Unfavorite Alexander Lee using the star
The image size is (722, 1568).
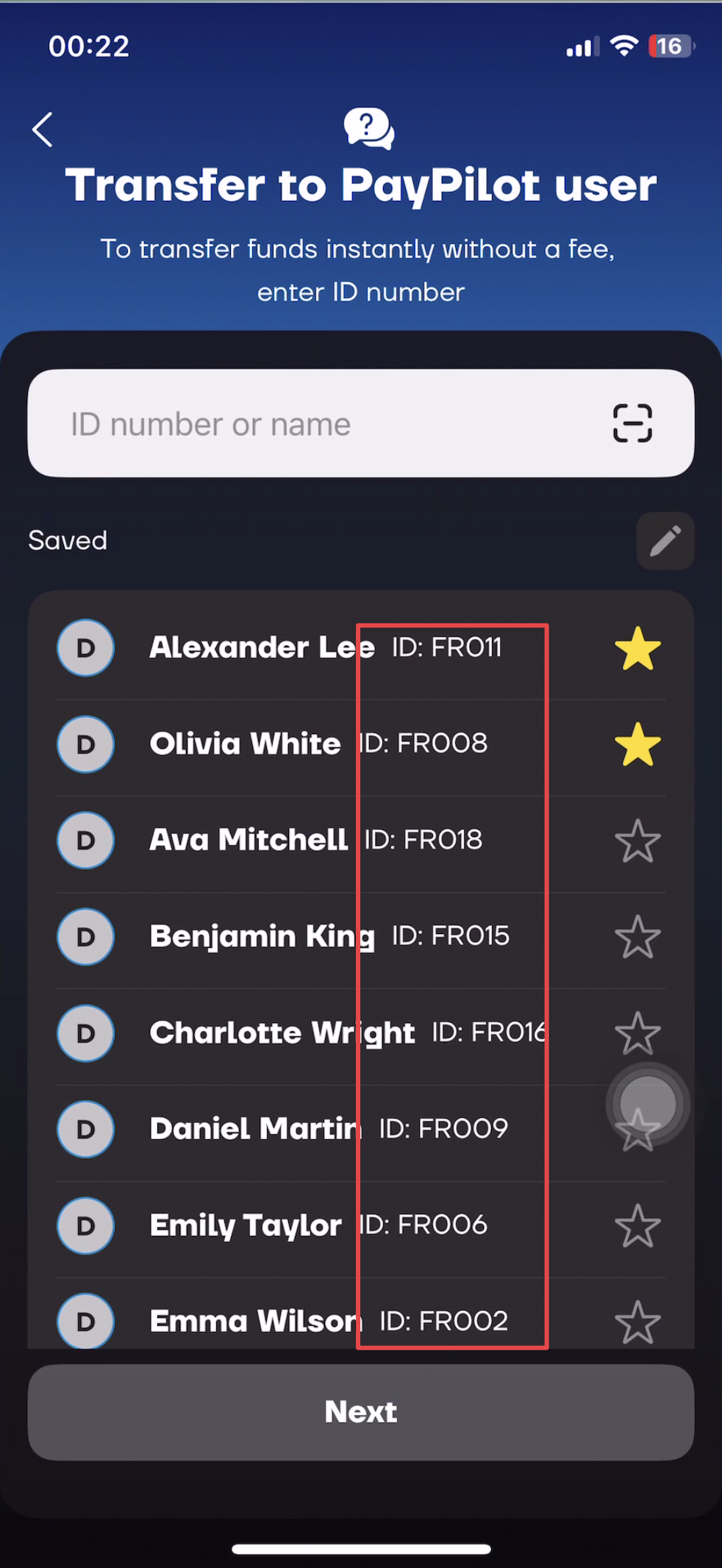tap(637, 649)
